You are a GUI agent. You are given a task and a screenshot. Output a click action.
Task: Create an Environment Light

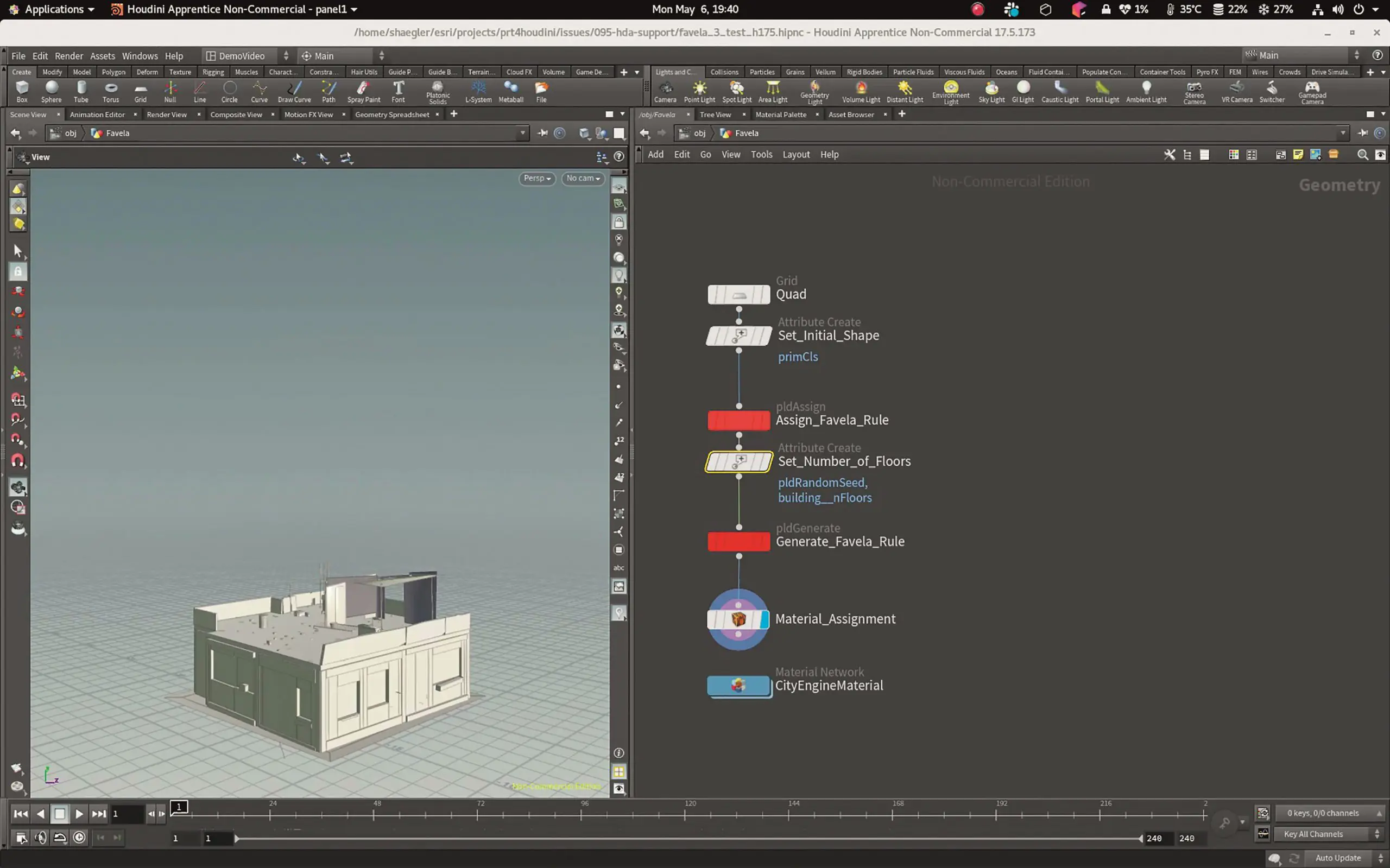coord(951,91)
